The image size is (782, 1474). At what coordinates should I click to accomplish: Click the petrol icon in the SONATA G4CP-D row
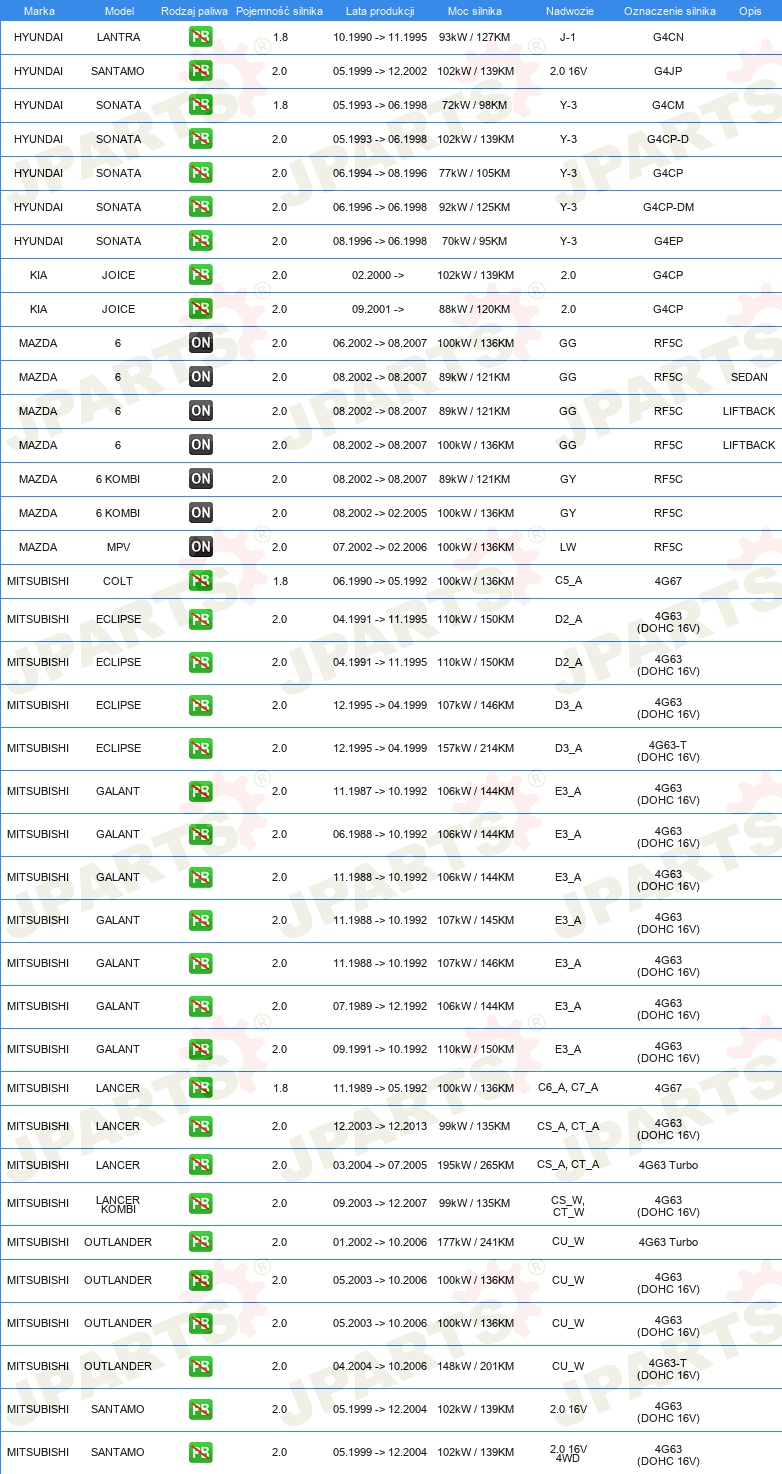click(201, 139)
